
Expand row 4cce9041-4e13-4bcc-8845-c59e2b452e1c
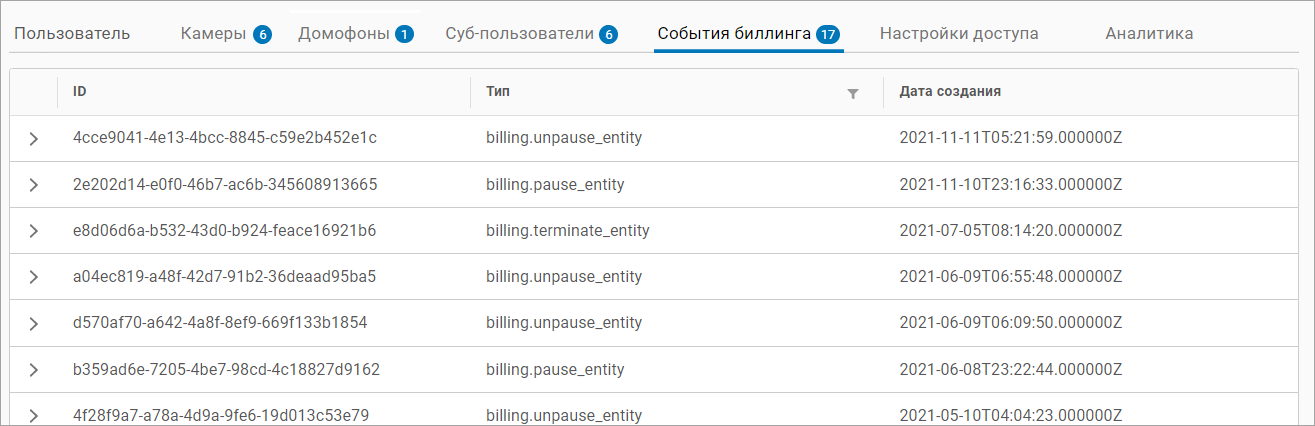(x=34, y=139)
